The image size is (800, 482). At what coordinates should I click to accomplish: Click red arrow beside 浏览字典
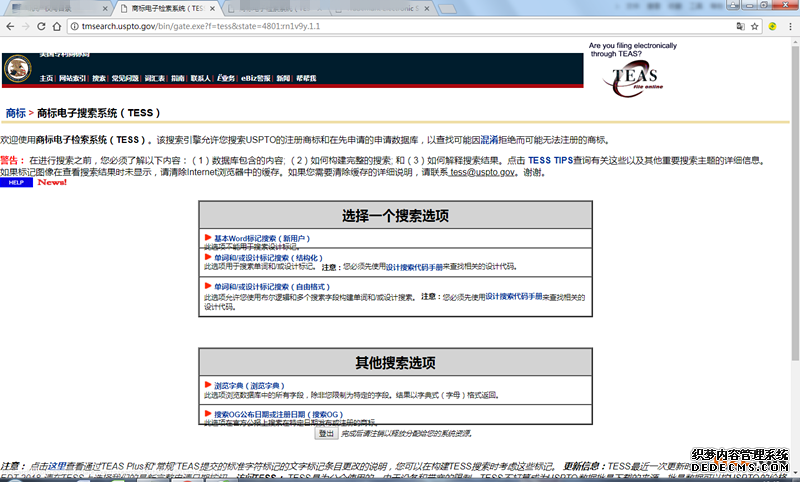click(208, 385)
